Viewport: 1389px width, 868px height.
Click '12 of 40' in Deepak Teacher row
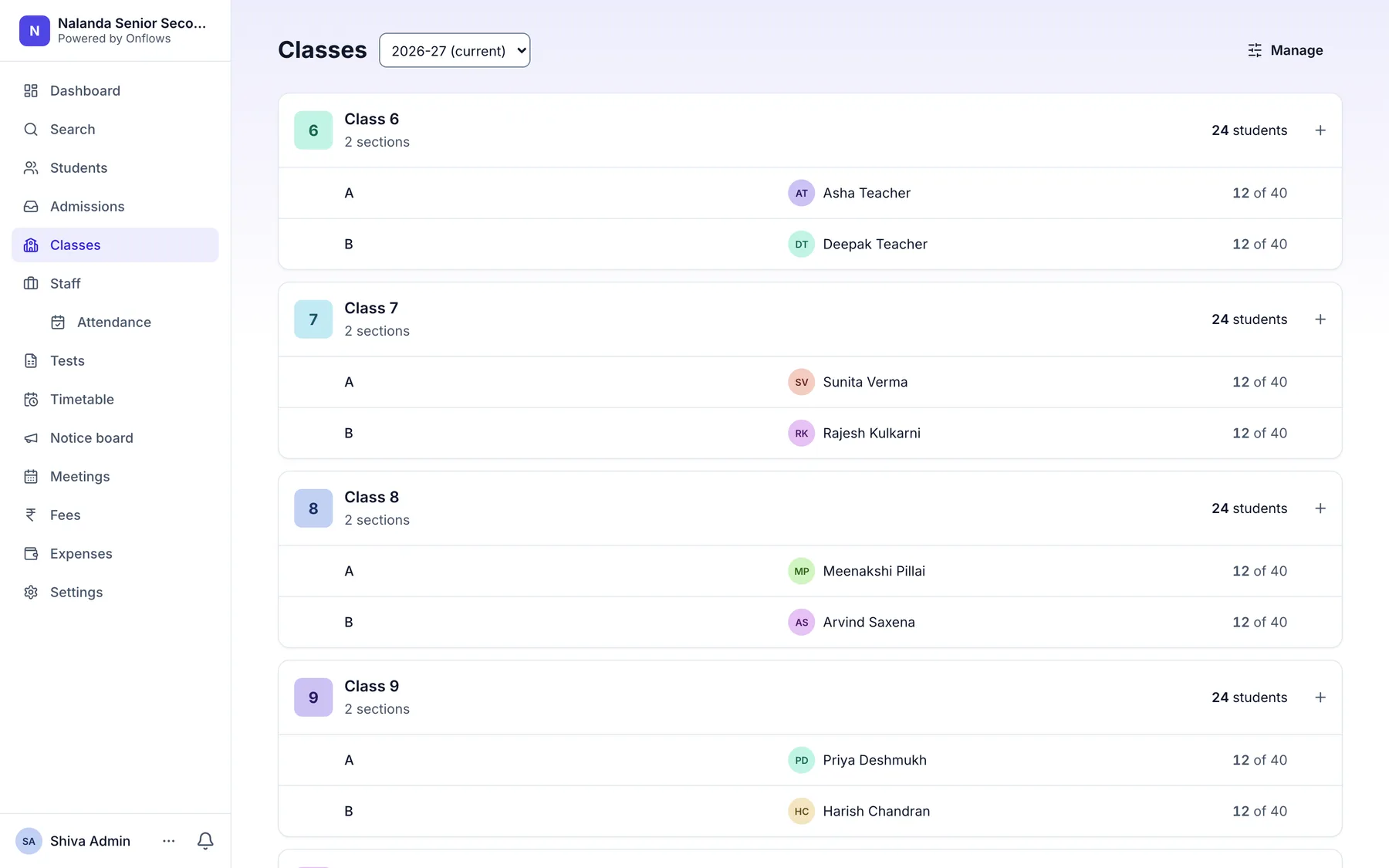coord(1259,244)
